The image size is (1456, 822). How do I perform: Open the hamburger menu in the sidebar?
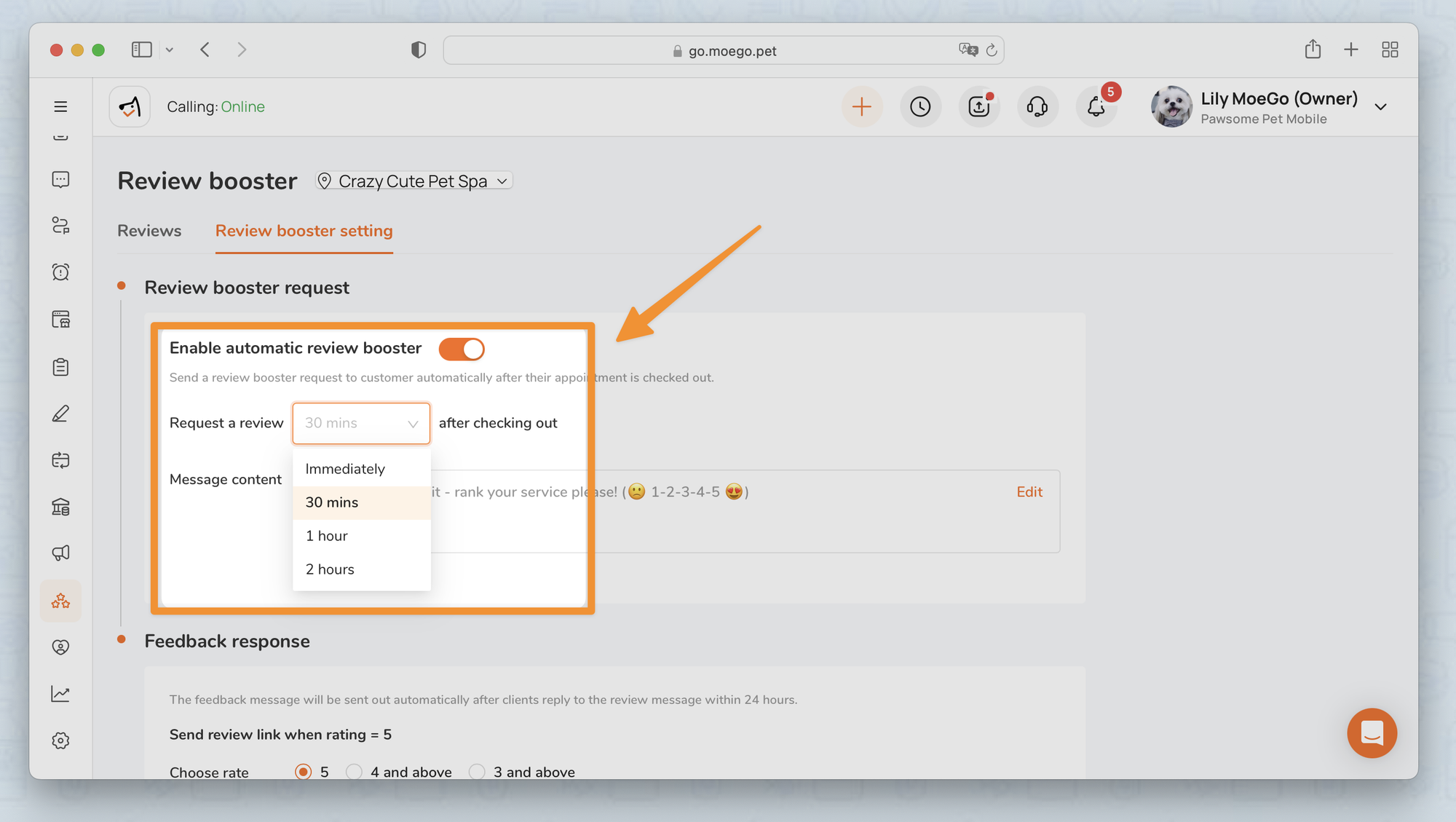coord(60,107)
